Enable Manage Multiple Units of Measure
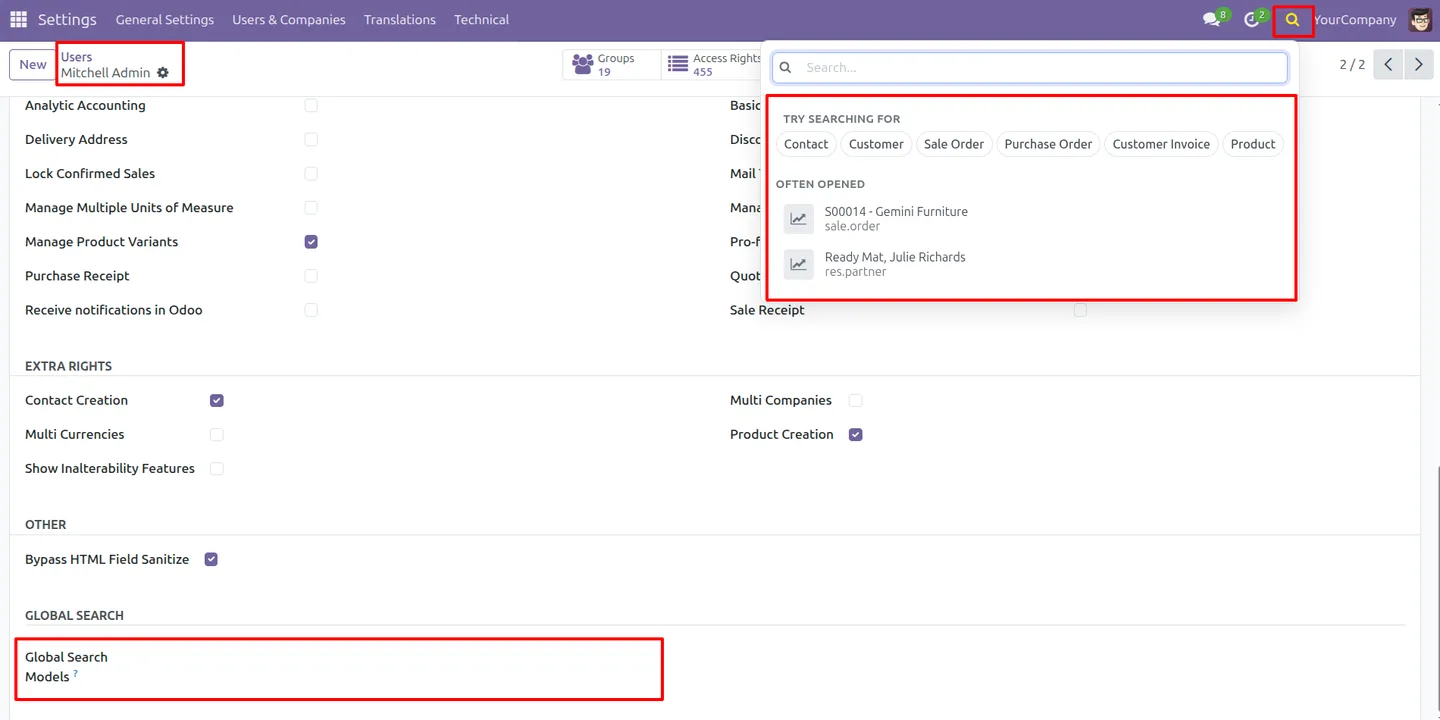This screenshot has height=720, width=1440. pos(311,207)
